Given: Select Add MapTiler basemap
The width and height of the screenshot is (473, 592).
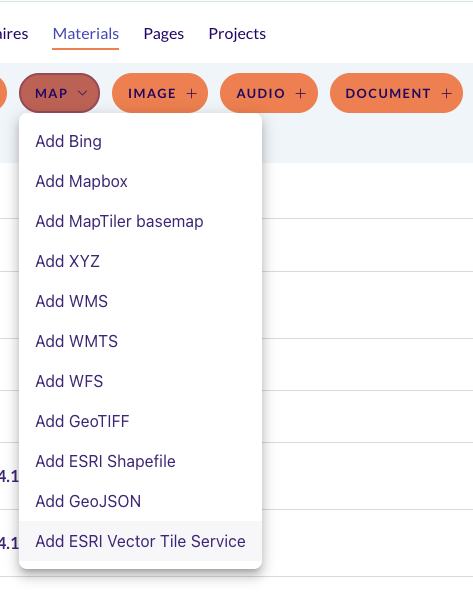Looking at the screenshot, I should click(140, 221).
